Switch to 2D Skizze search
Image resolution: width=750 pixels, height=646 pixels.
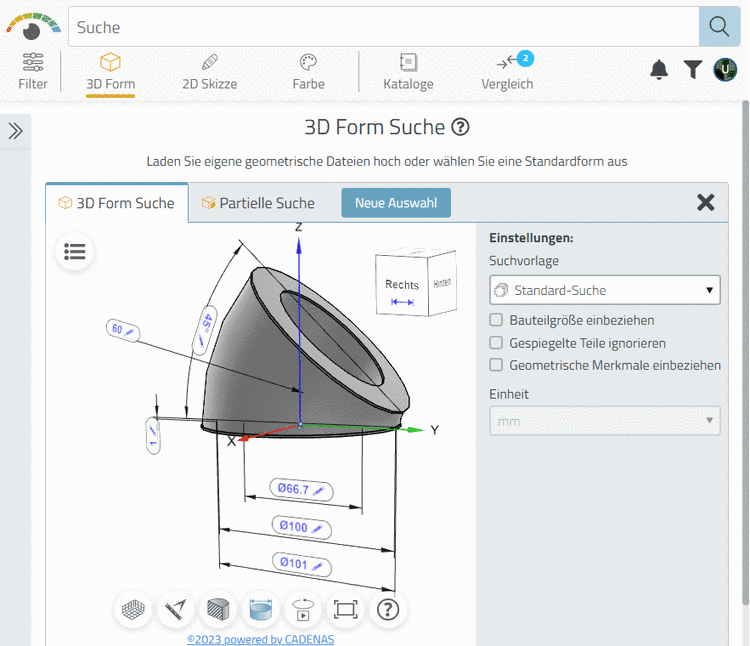point(210,72)
